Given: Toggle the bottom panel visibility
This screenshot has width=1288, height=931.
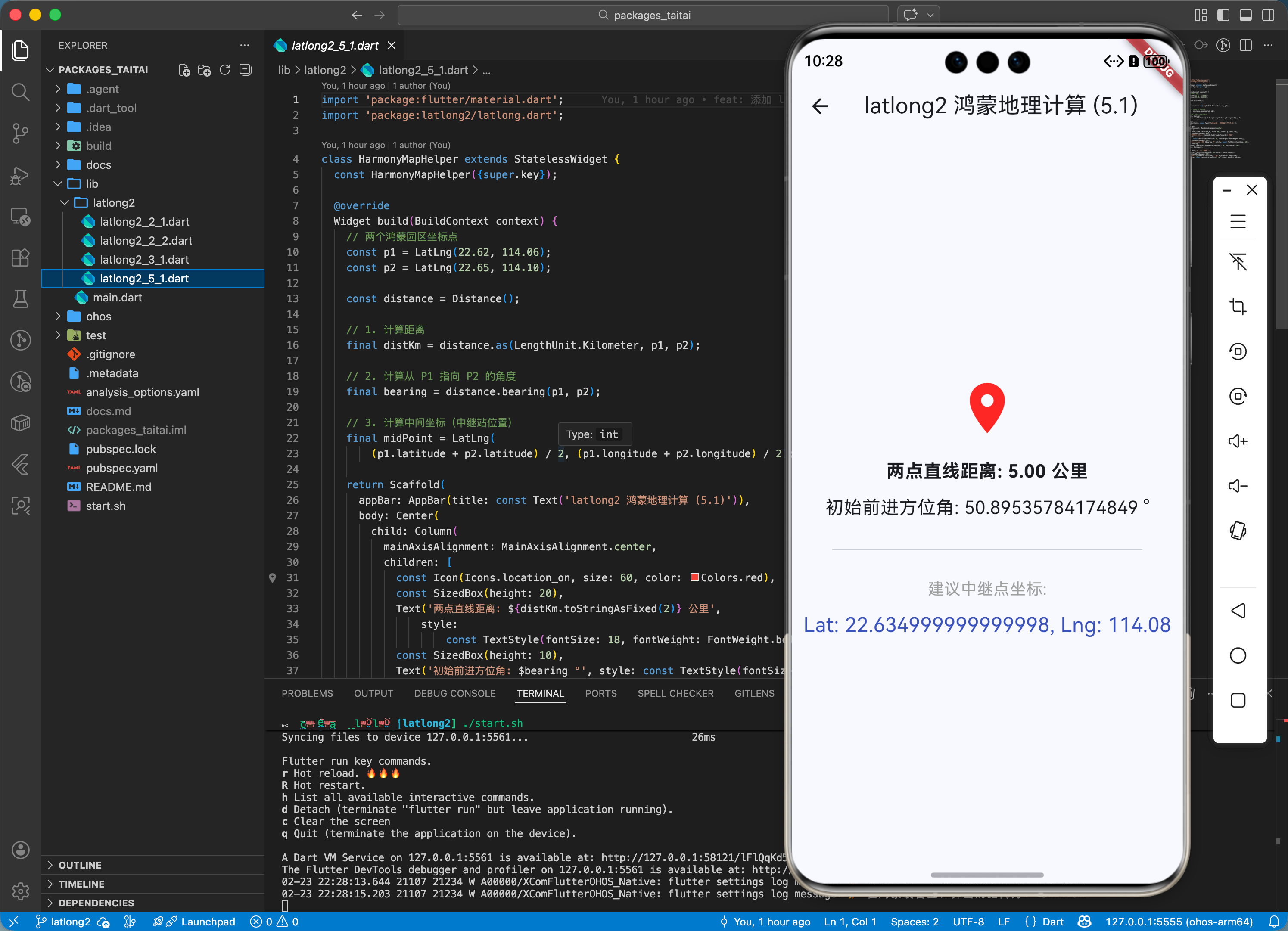Looking at the screenshot, I should [1245, 16].
